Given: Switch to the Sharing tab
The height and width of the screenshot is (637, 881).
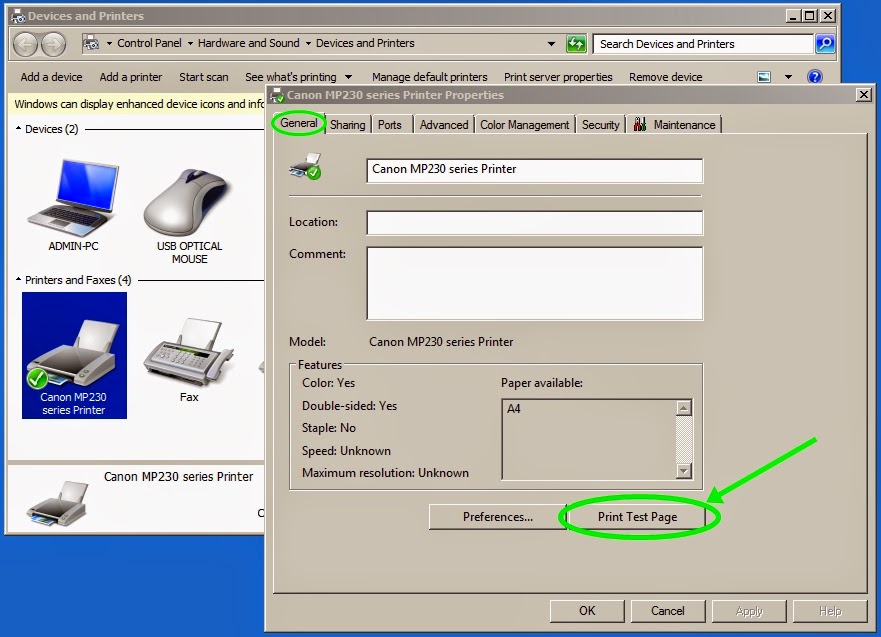Looking at the screenshot, I should pos(347,125).
